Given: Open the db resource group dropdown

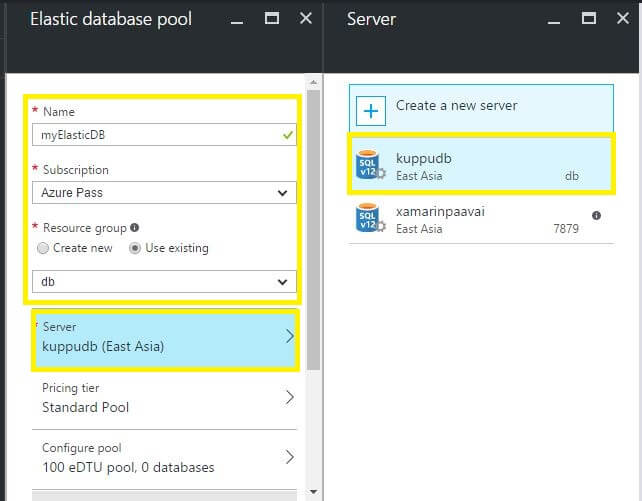Looking at the screenshot, I should click(x=164, y=282).
